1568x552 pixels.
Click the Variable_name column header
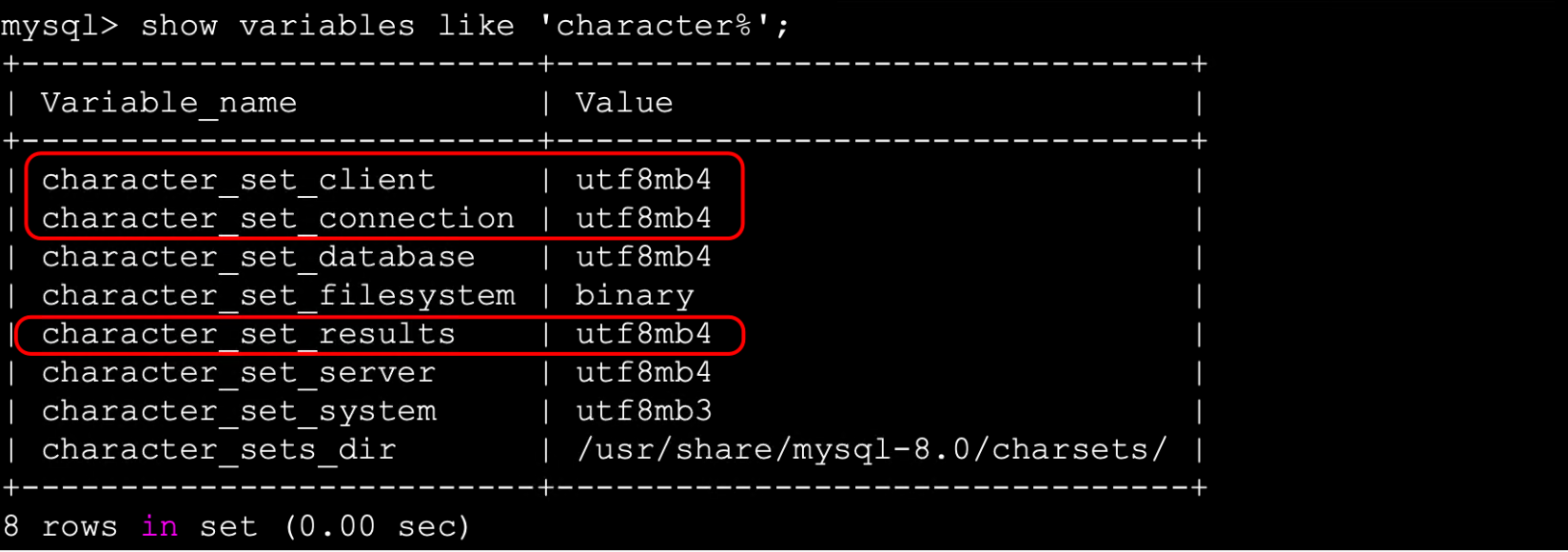pos(168,103)
